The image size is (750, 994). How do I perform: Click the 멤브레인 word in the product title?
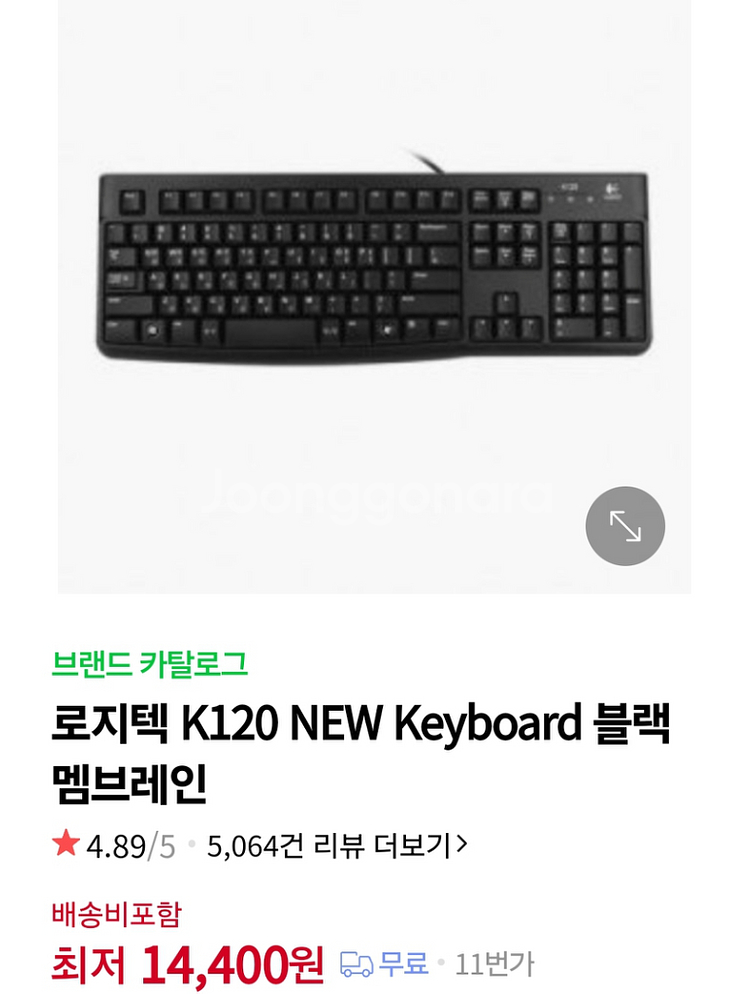(x=129, y=784)
